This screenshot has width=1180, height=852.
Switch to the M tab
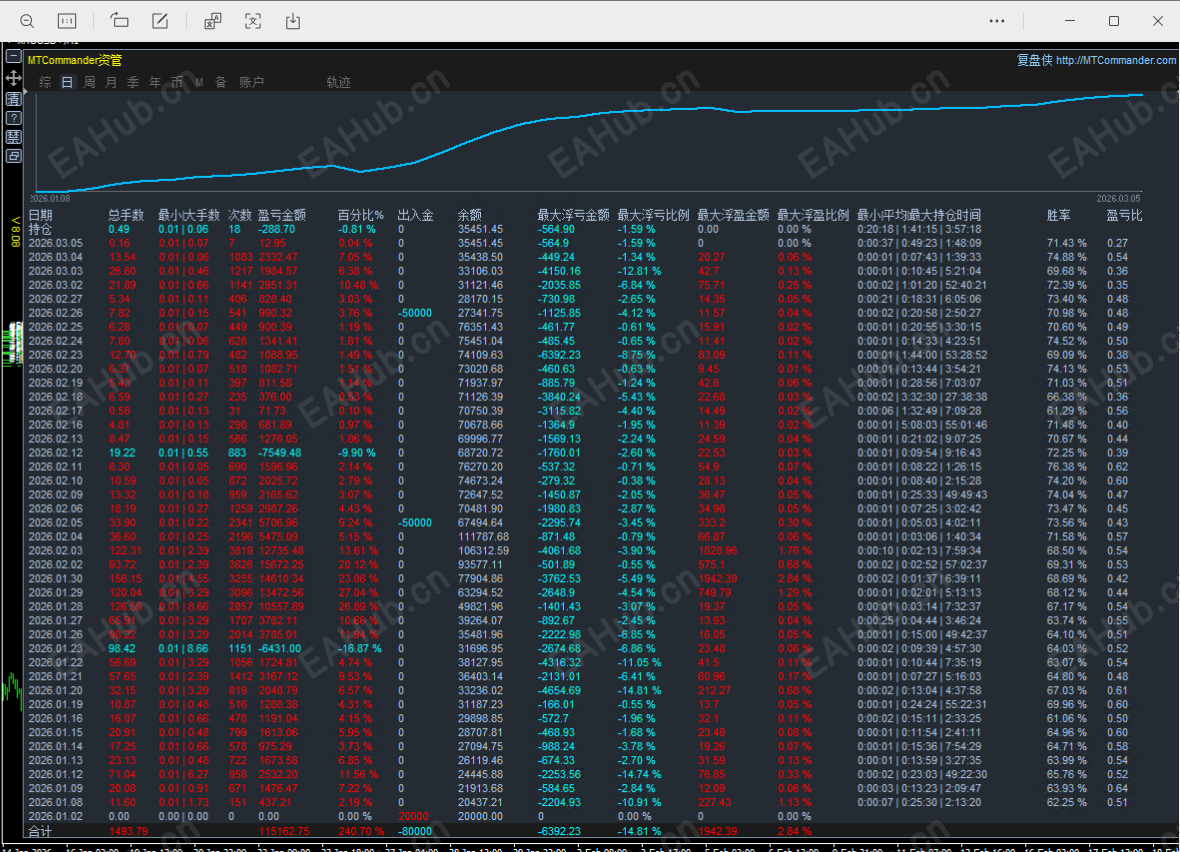199,82
